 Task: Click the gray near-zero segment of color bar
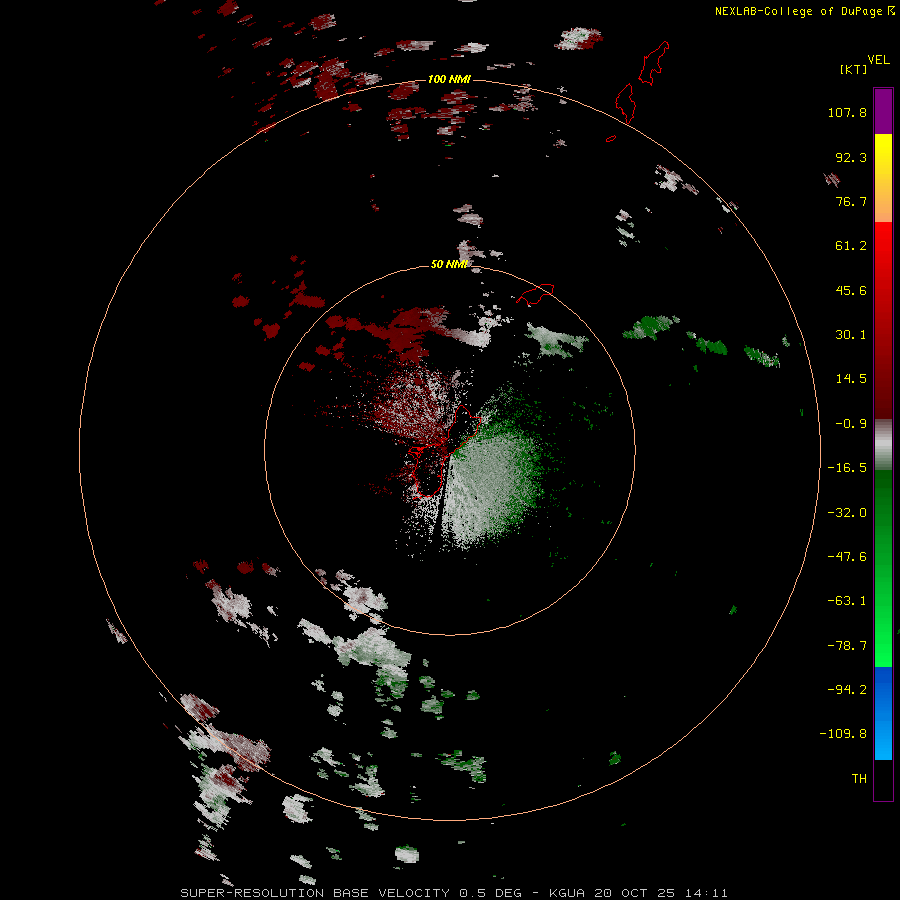coord(883,445)
